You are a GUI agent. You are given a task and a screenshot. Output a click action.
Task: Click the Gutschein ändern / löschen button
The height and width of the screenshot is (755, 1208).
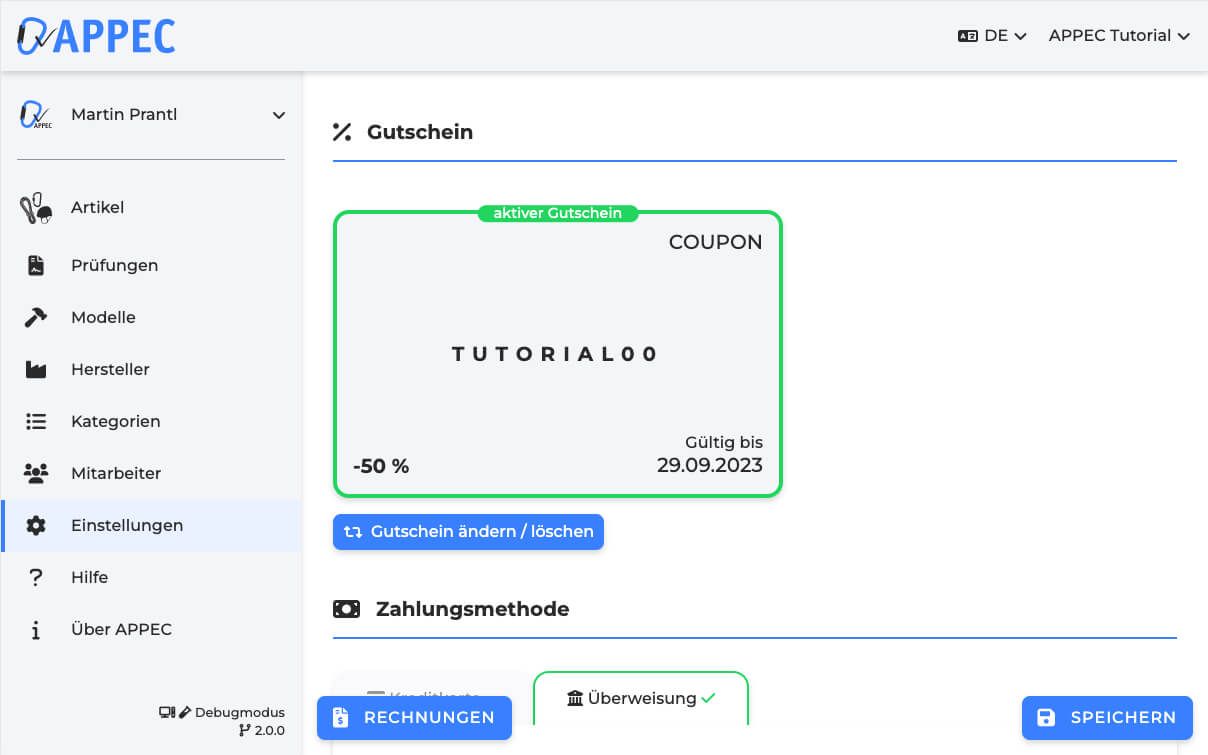(x=468, y=531)
